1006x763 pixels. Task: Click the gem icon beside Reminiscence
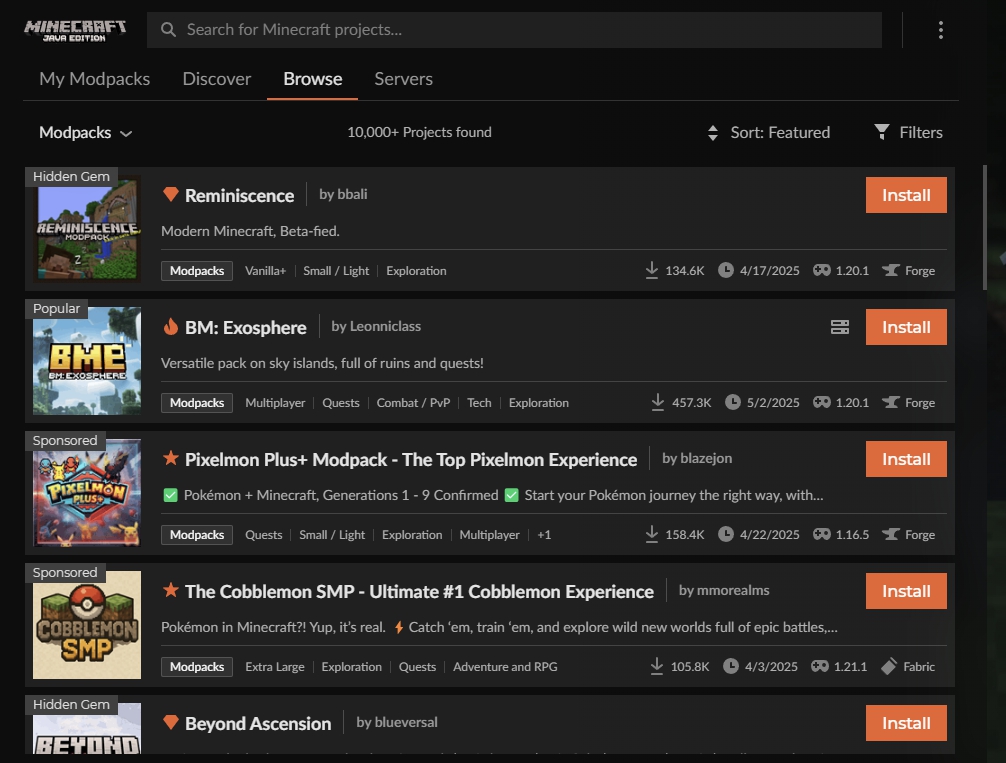click(x=171, y=194)
